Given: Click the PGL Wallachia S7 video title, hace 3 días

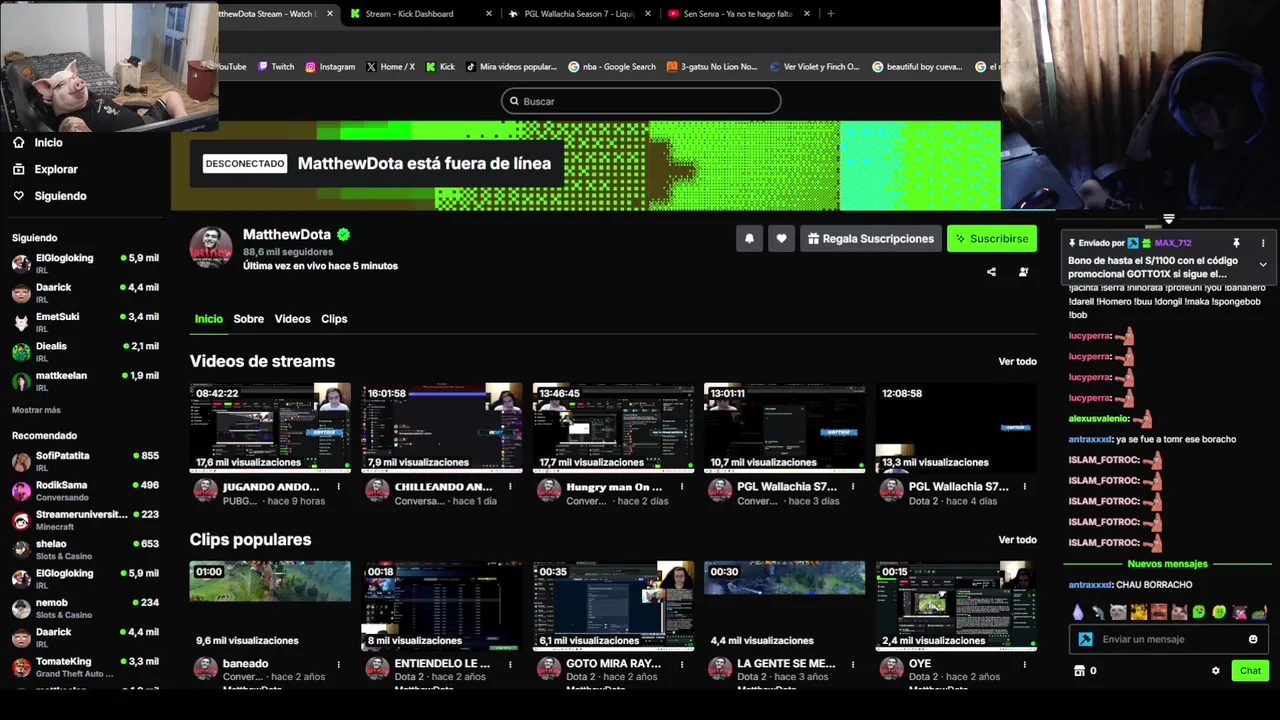Looking at the screenshot, I should (787, 487).
